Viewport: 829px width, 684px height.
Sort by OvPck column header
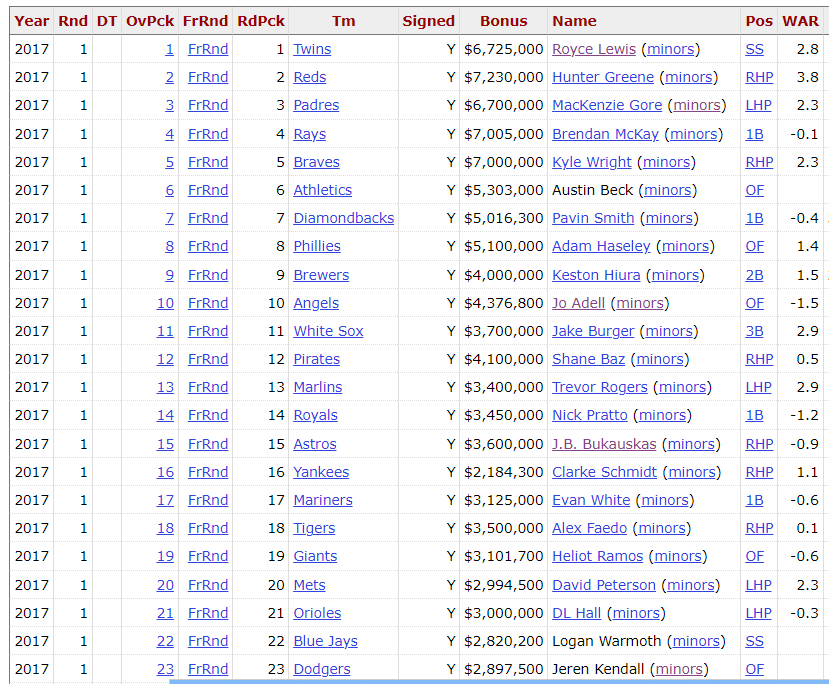tap(149, 21)
